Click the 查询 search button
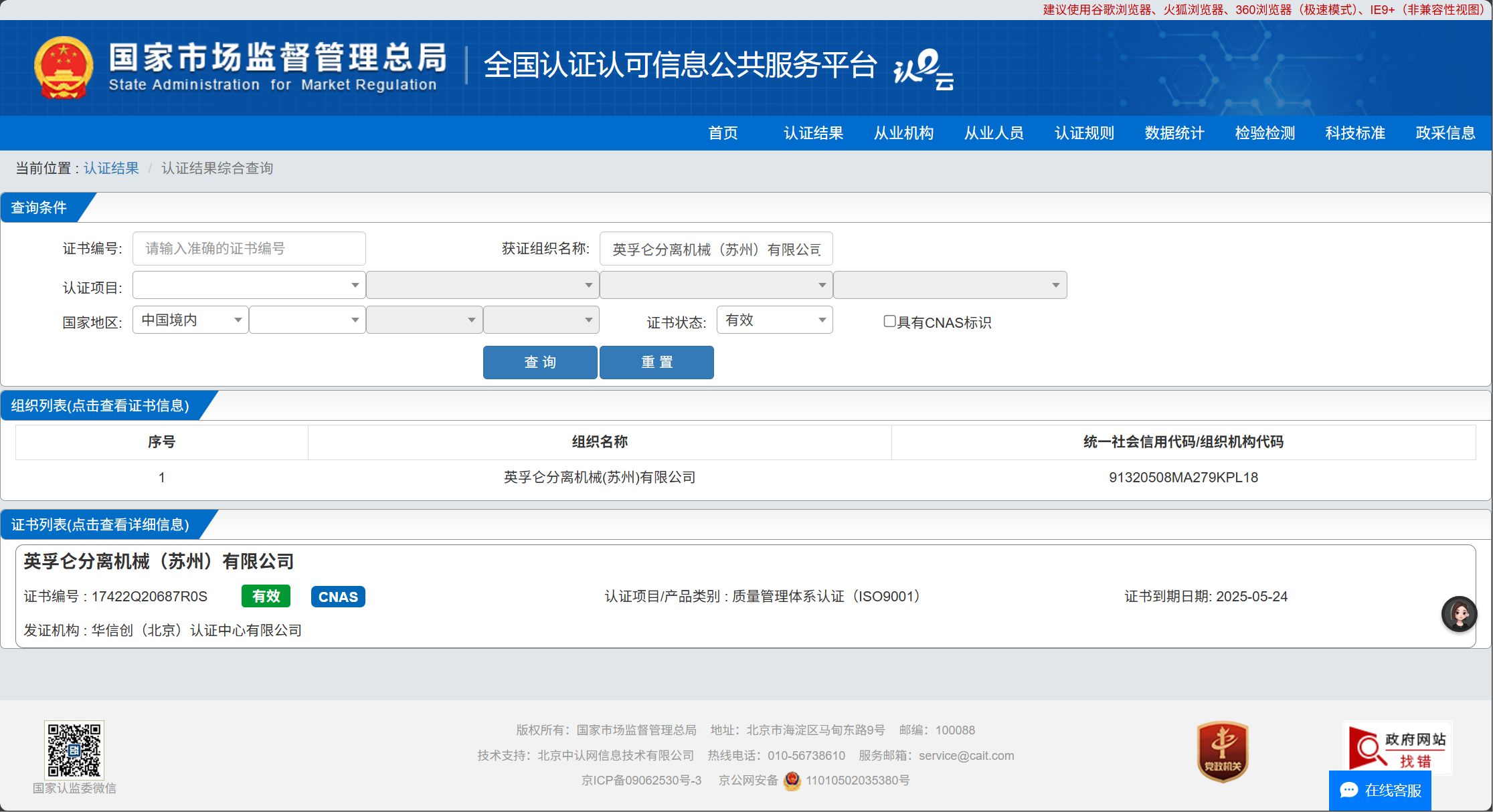1493x812 pixels. (540, 363)
